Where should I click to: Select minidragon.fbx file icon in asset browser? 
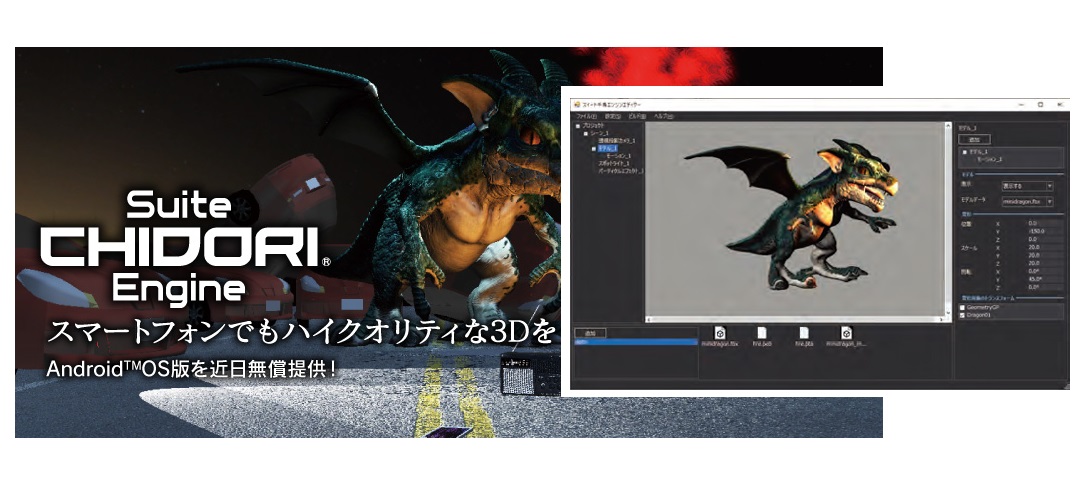719,332
